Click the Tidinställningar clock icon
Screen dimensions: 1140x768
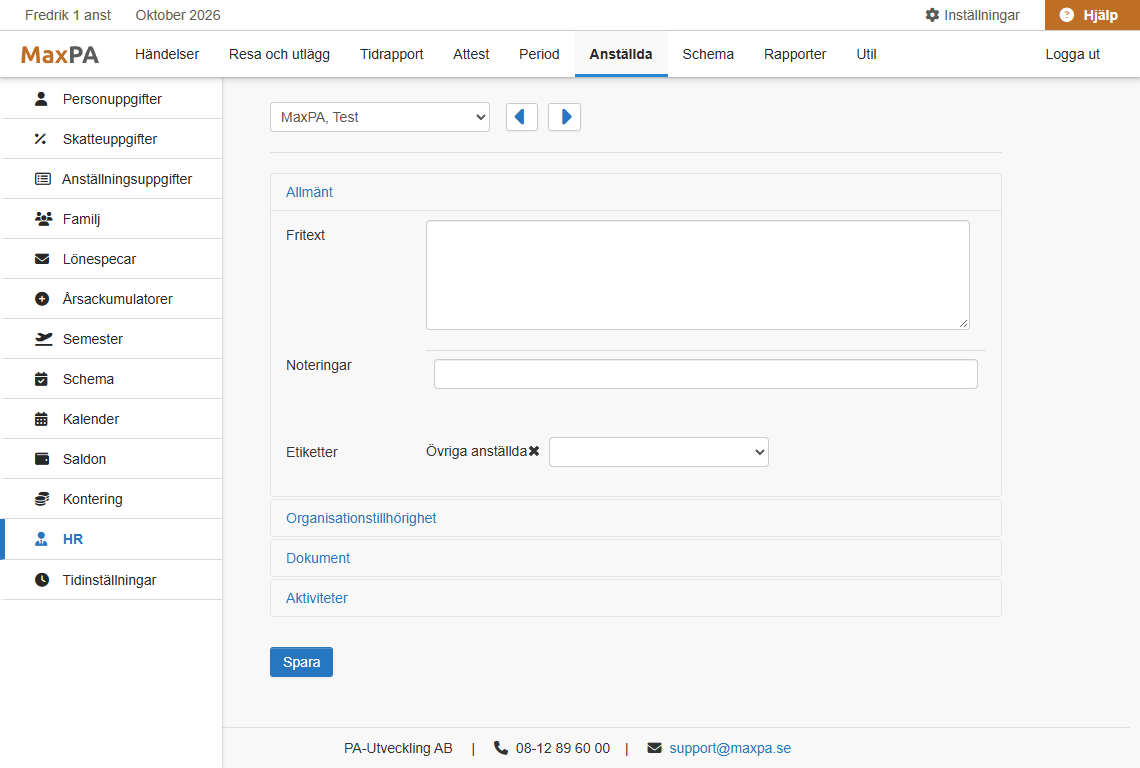pos(42,580)
